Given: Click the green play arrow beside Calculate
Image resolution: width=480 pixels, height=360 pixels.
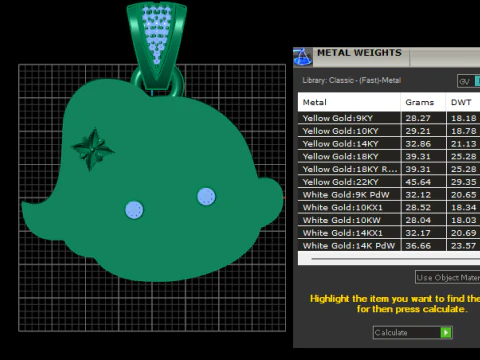Looking at the screenshot, I should coord(446,332).
